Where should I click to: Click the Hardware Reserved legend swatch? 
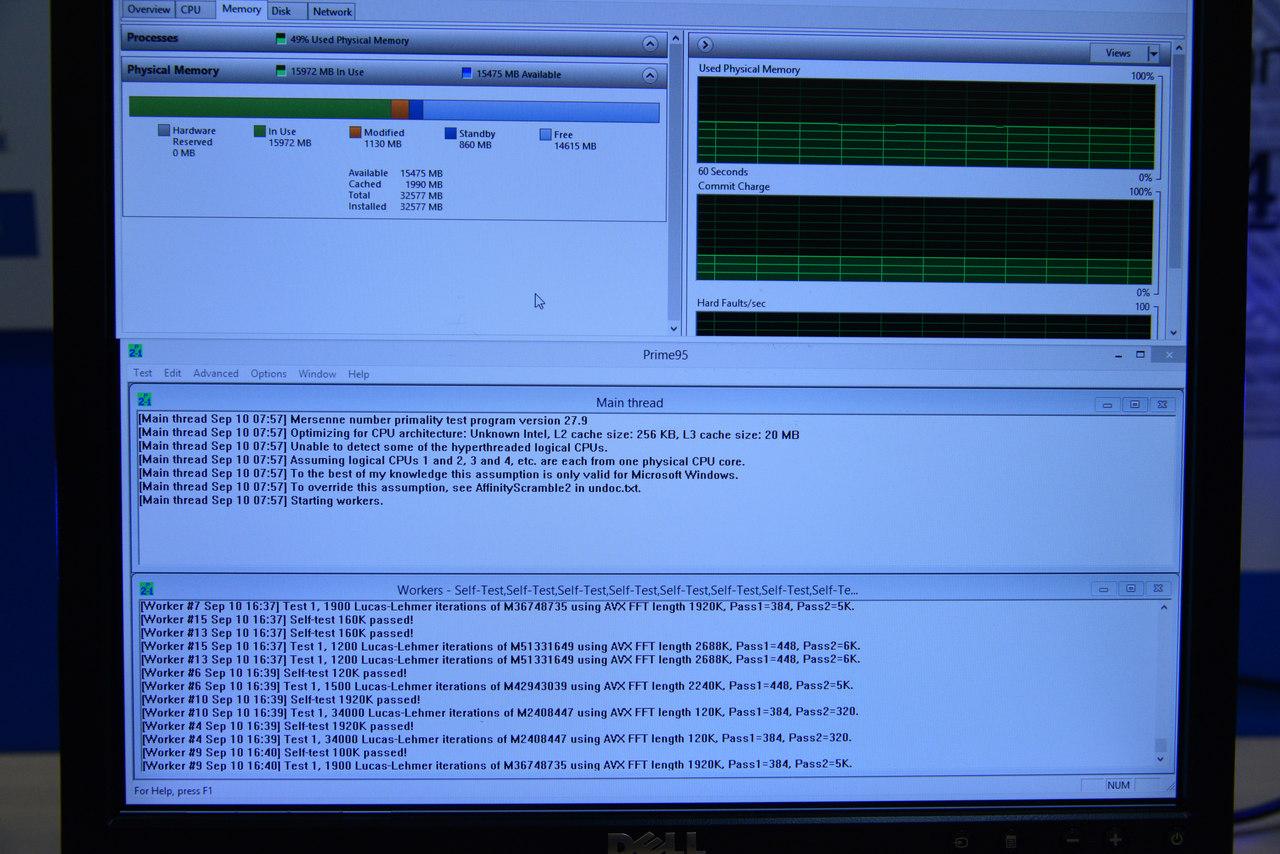(164, 130)
